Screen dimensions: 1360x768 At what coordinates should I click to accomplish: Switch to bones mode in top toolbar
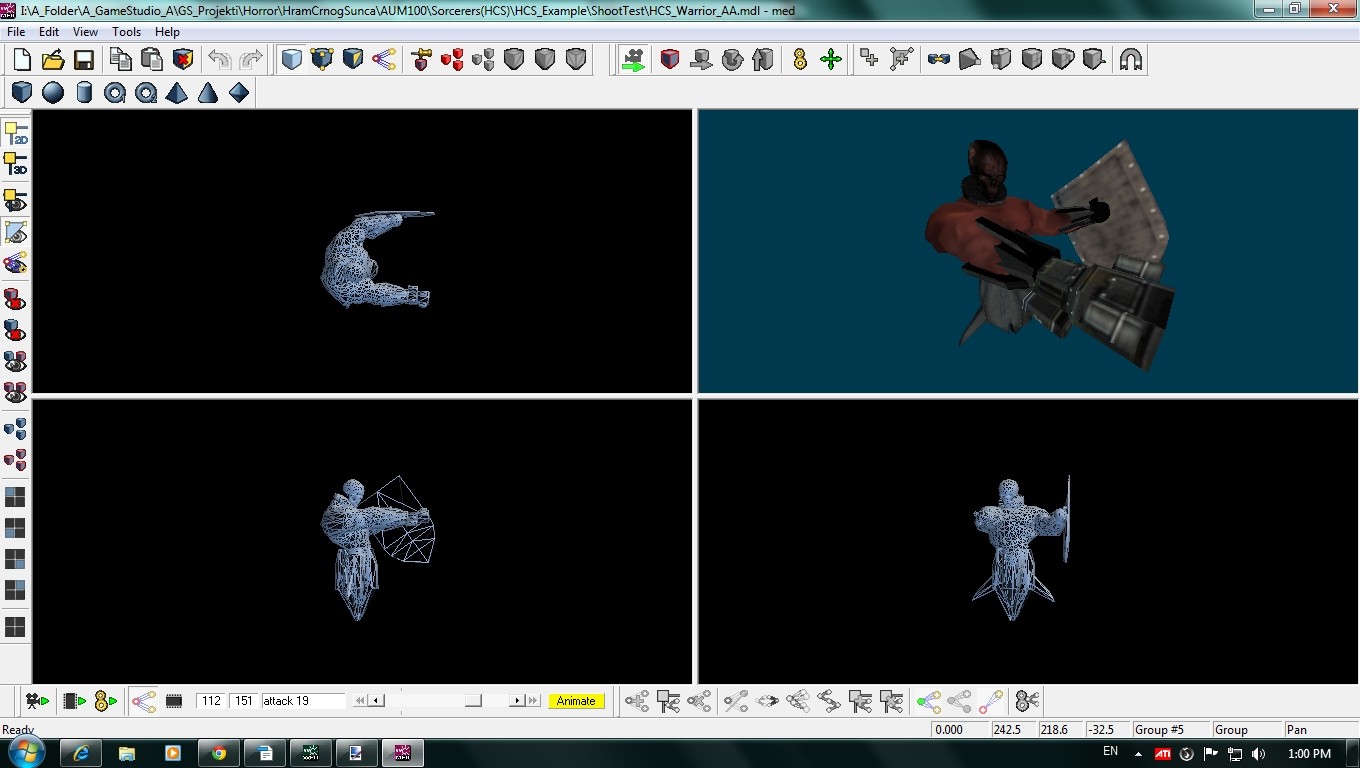pos(384,60)
